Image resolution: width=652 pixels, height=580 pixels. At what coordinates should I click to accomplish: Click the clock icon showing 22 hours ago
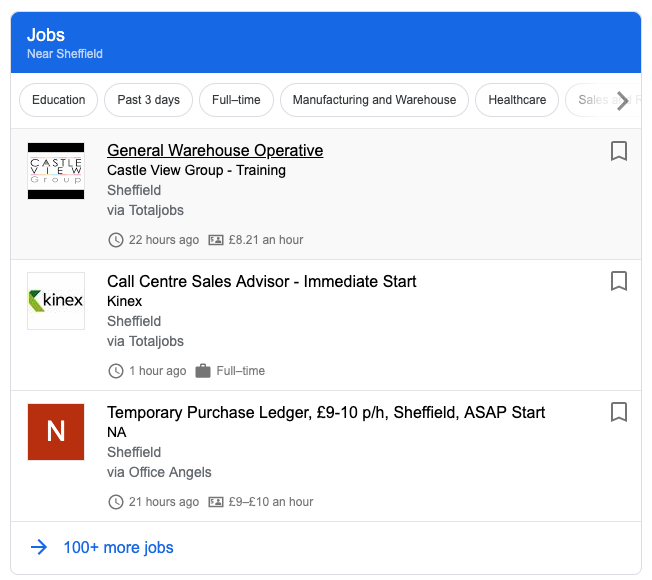116,240
